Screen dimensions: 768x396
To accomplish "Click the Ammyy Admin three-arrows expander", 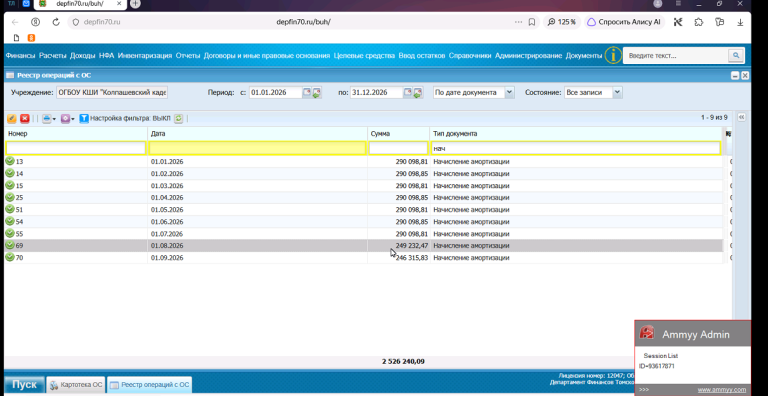I will point(644,390).
